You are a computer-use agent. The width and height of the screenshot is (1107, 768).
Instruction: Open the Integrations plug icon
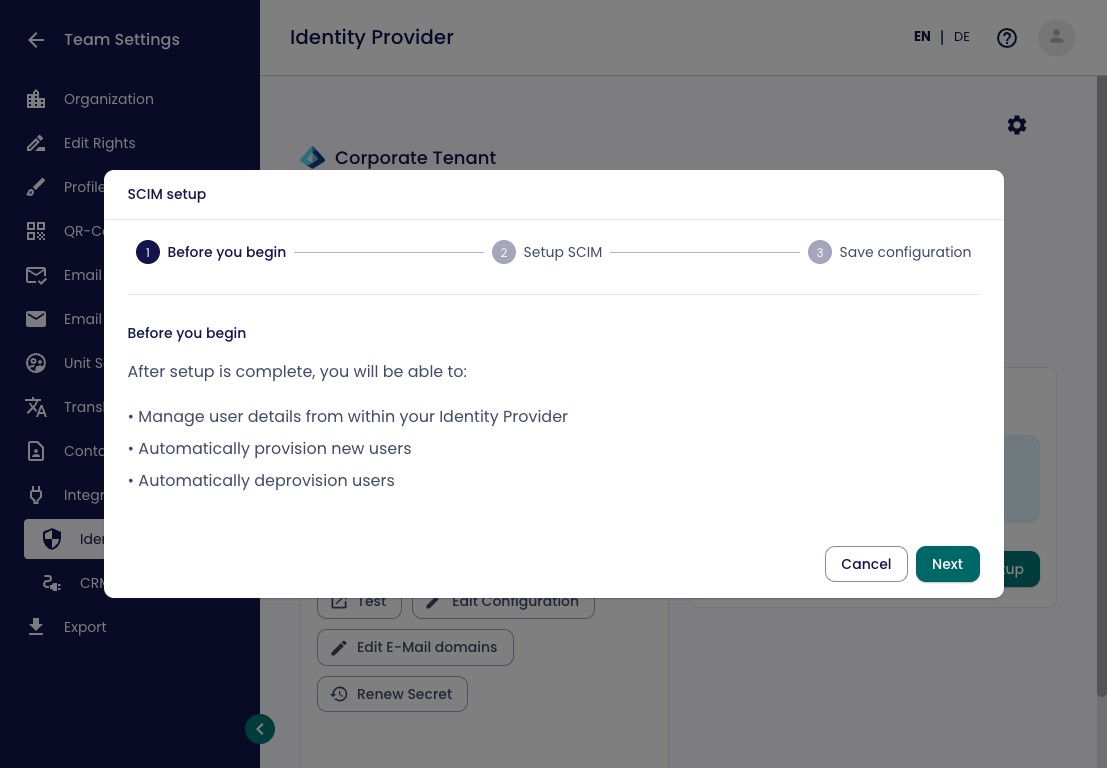(x=36, y=495)
